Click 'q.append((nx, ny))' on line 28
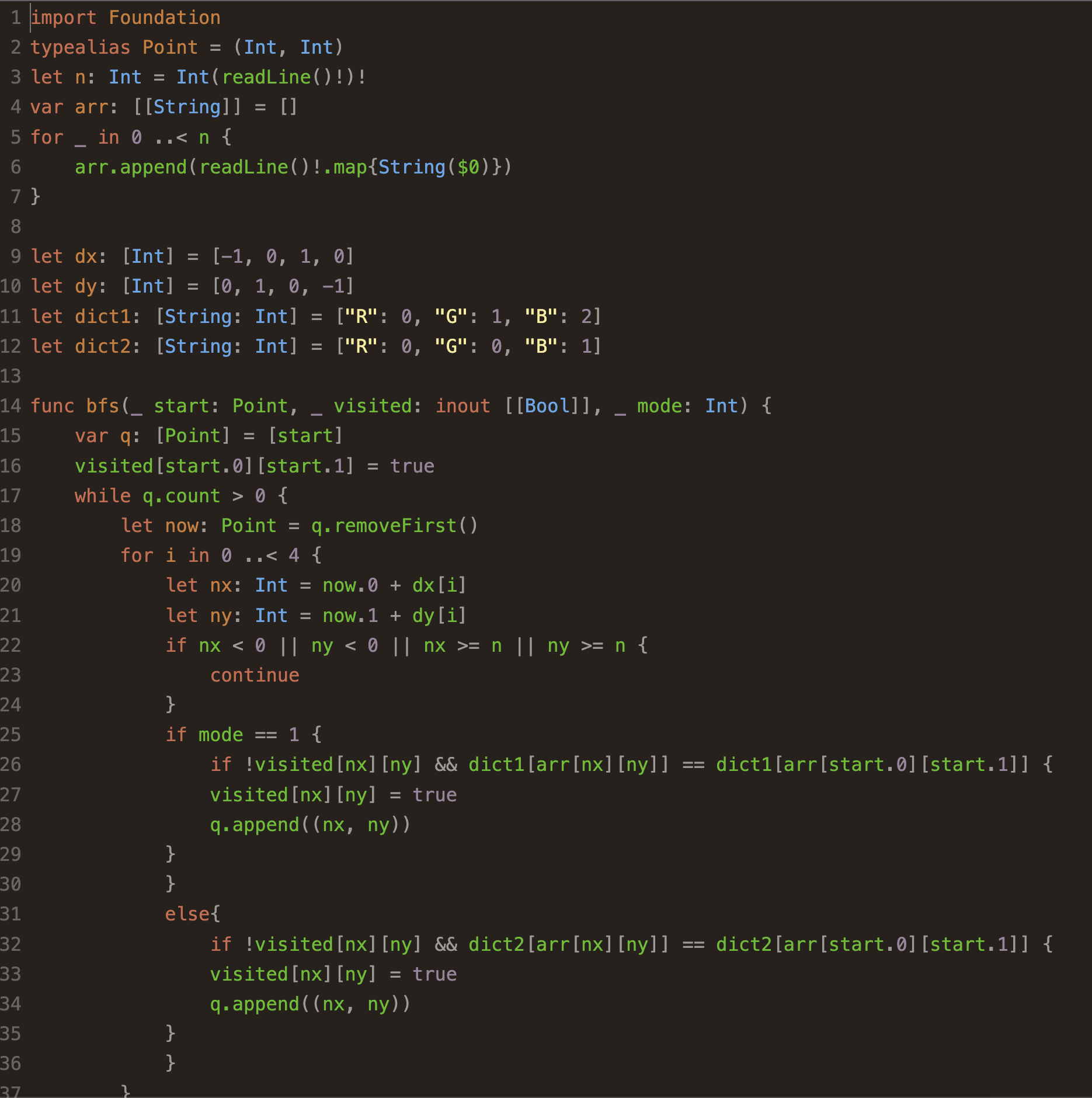Image resolution: width=1092 pixels, height=1098 pixels. point(311,825)
